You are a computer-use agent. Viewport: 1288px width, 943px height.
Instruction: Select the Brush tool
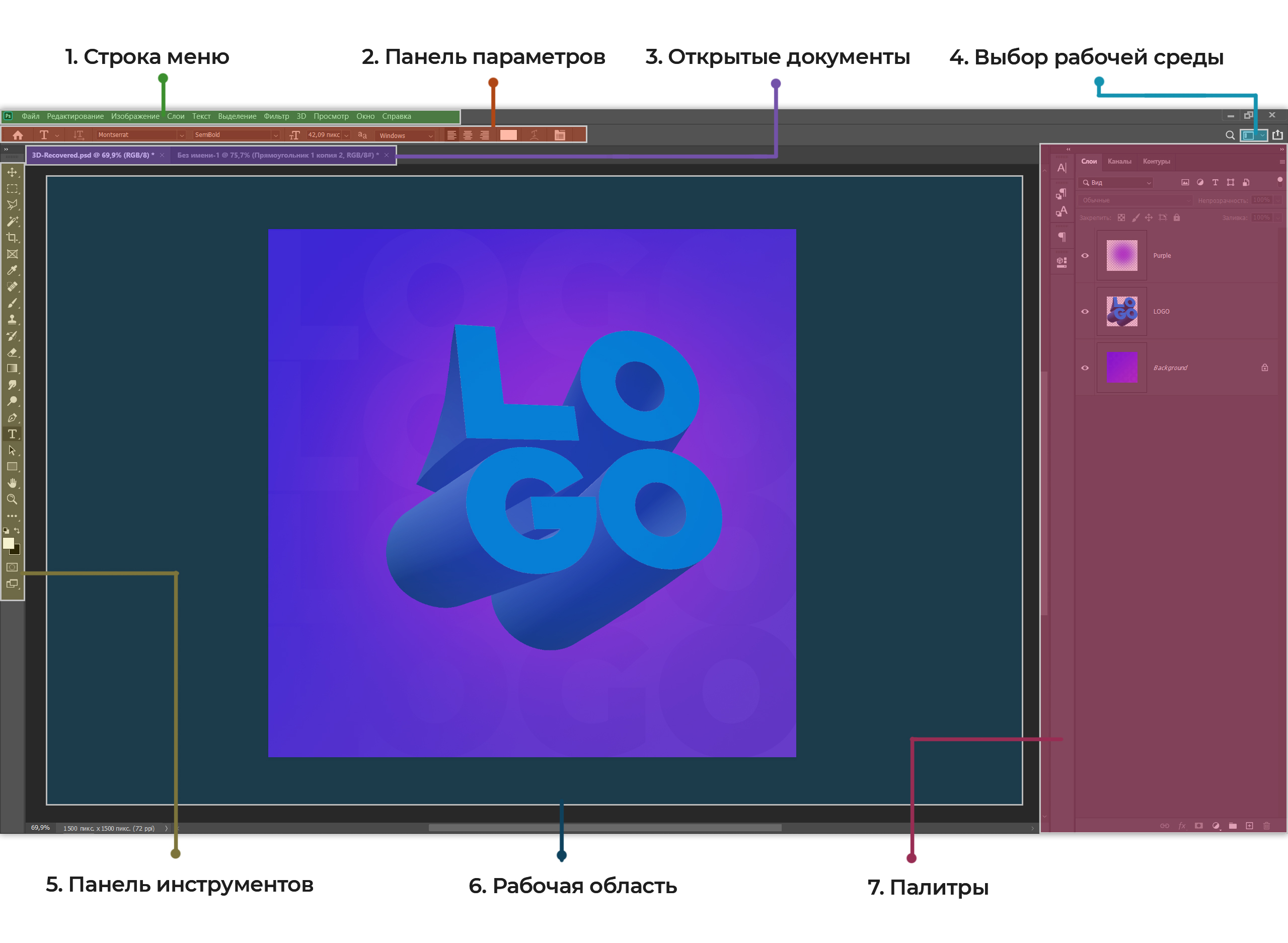(x=12, y=303)
